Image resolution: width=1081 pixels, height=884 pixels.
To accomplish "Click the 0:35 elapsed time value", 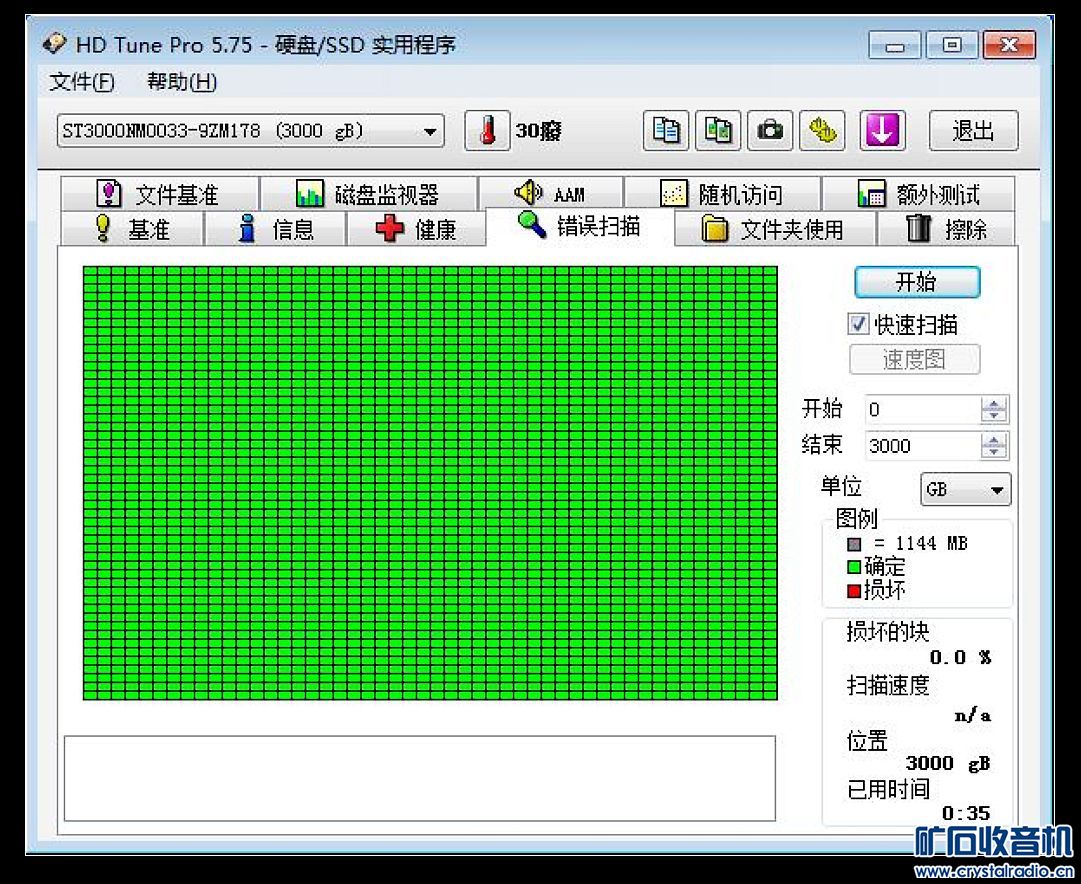I will pos(967,813).
